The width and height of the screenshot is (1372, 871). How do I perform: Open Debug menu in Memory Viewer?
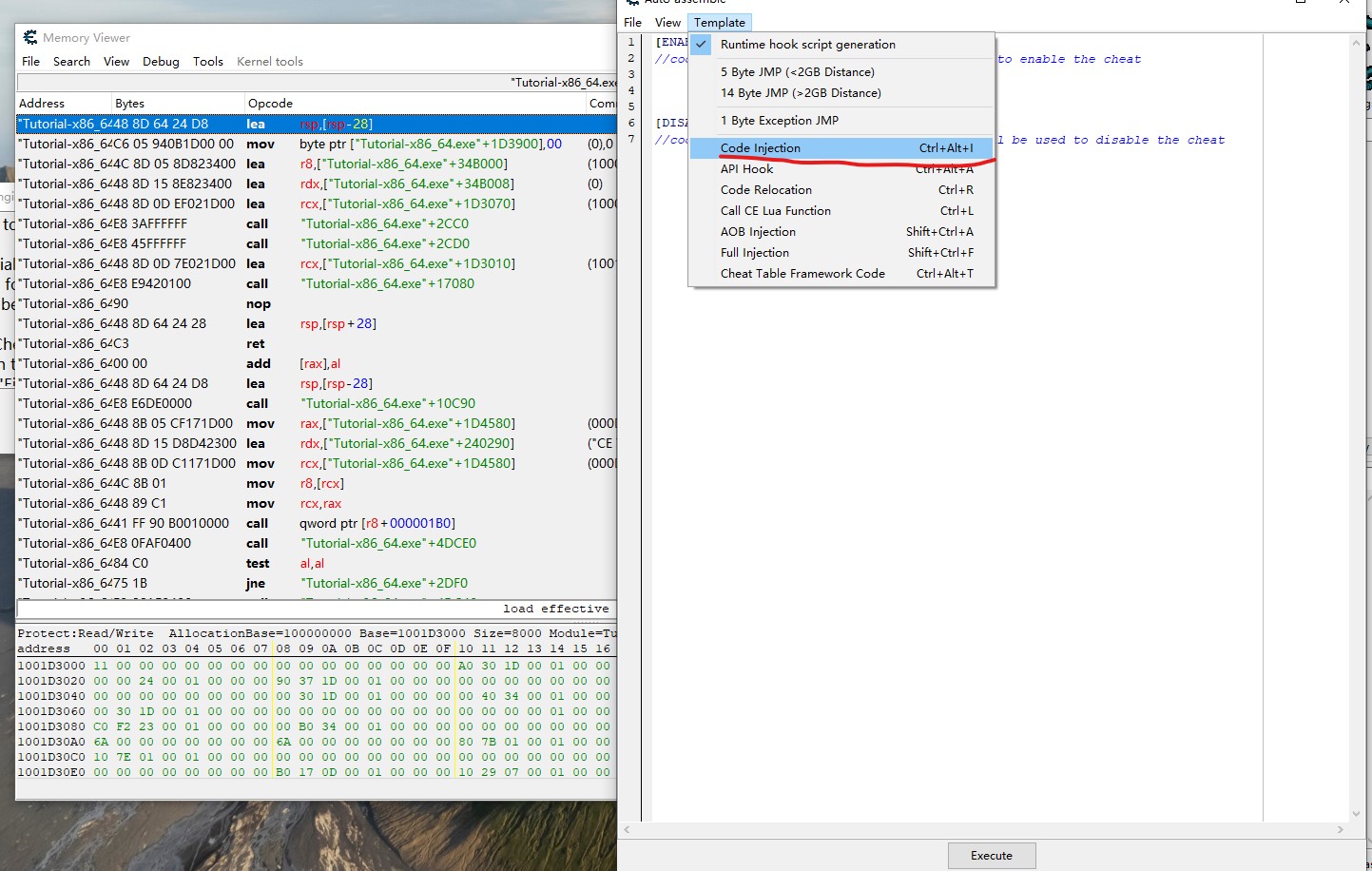162,62
